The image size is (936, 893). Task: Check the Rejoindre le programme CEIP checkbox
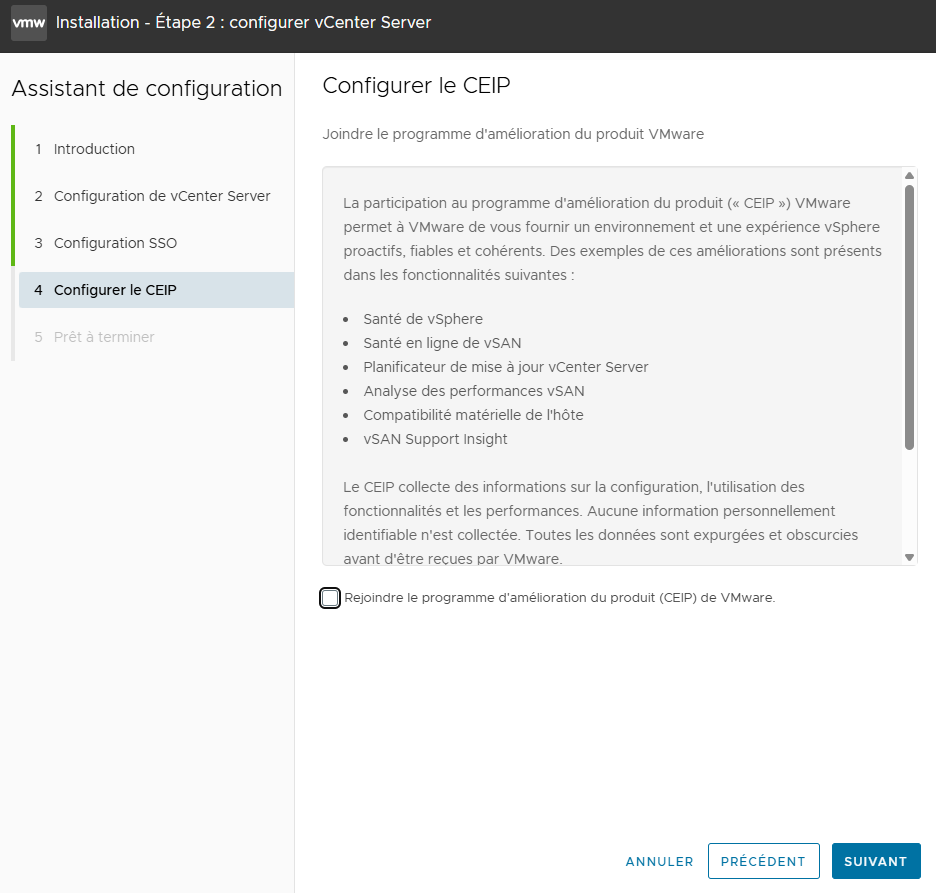(x=330, y=598)
